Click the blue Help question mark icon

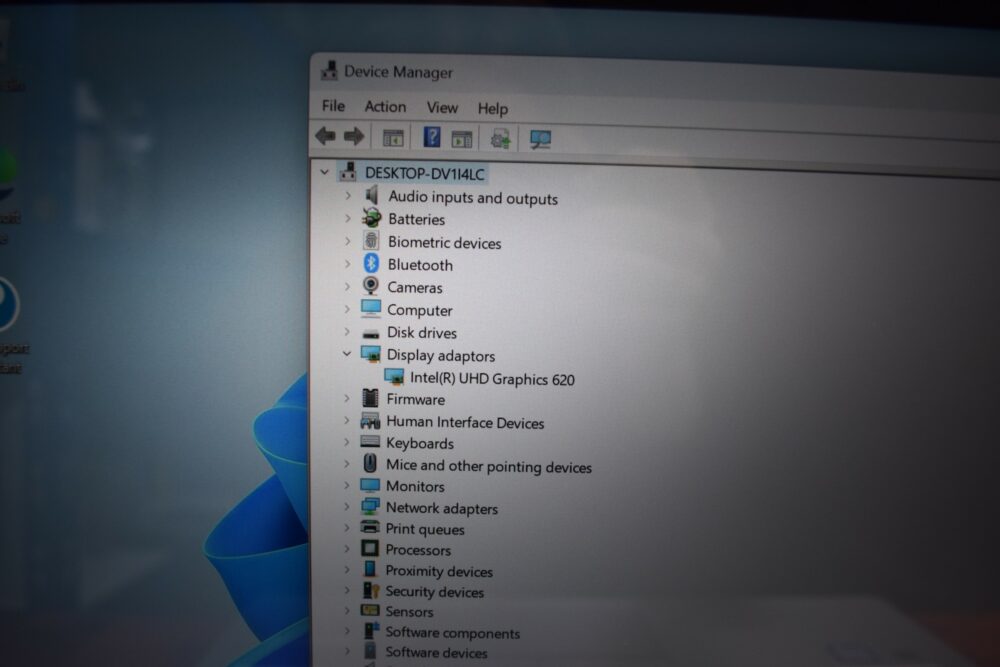tap(432, 136)
